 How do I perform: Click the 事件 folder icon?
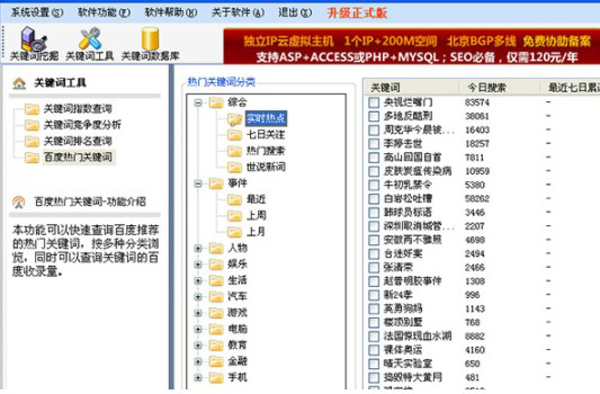coord(216,184)
